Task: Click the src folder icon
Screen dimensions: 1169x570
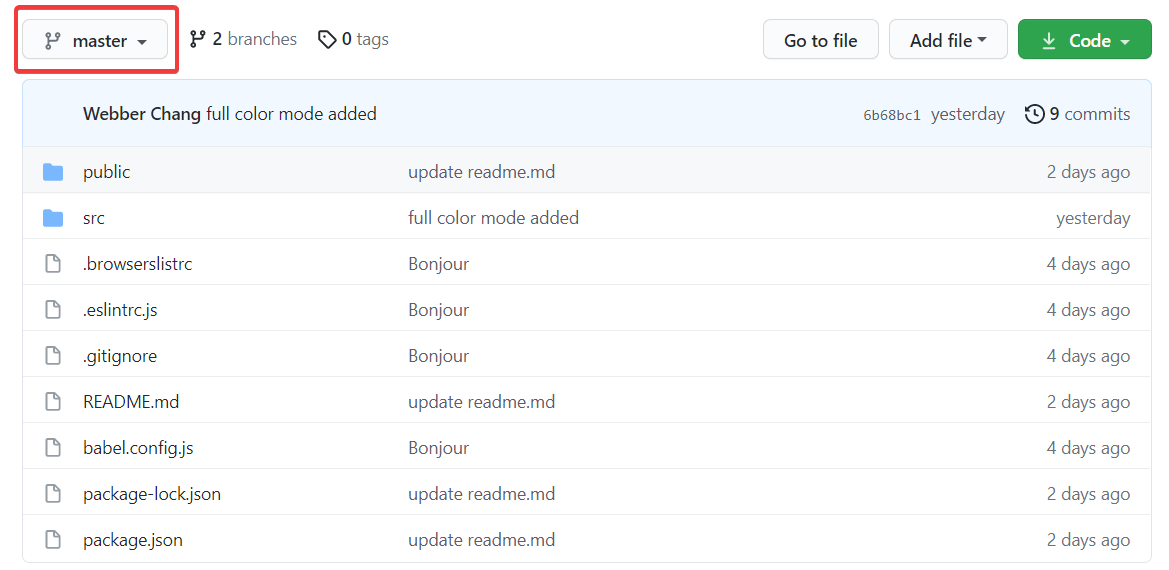Action: click(x=53, y=218)
